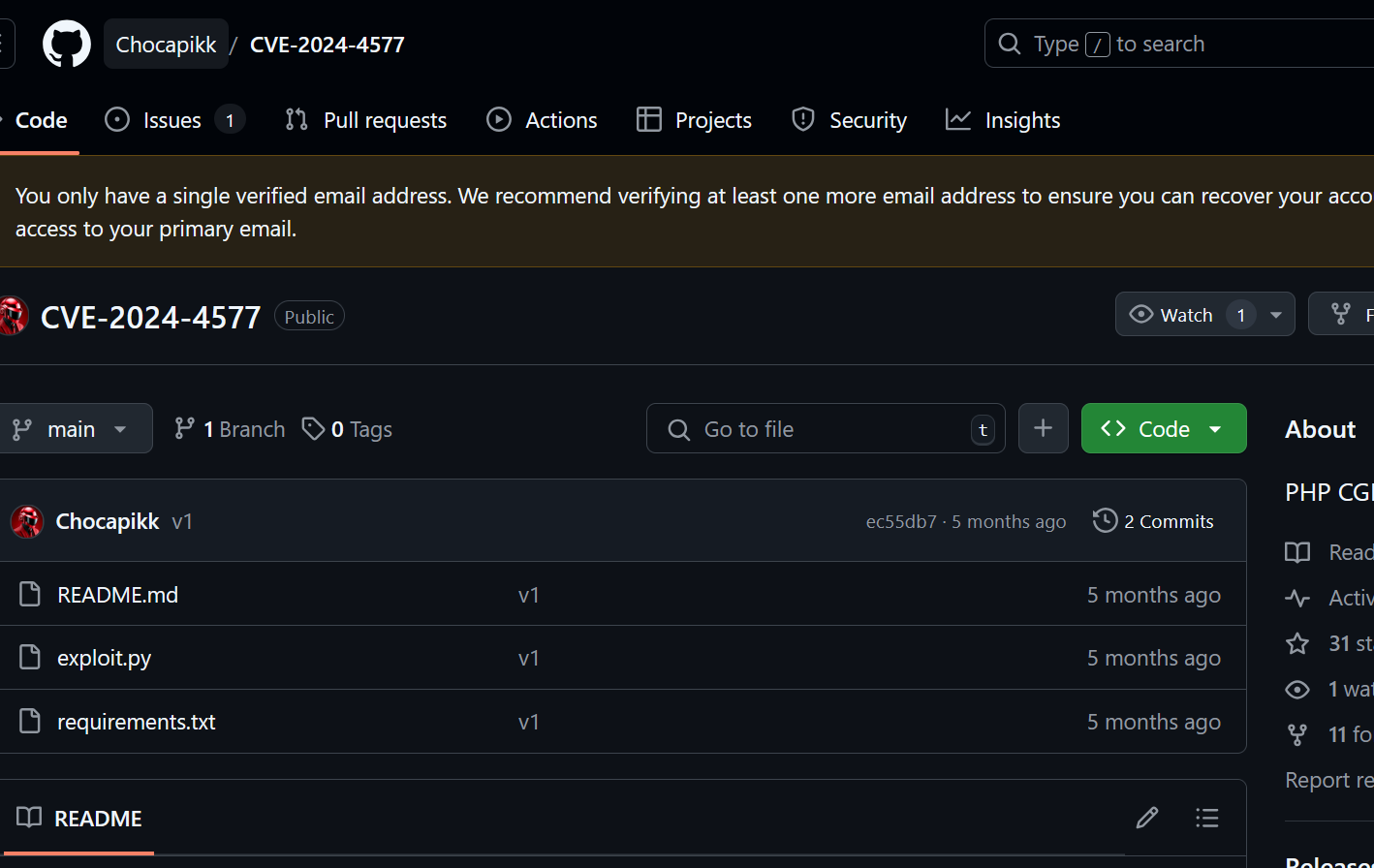The image size is (1374, 868).
Task: Open the Activity pulse icon in About sidebar
Action: coord(1297,598)
